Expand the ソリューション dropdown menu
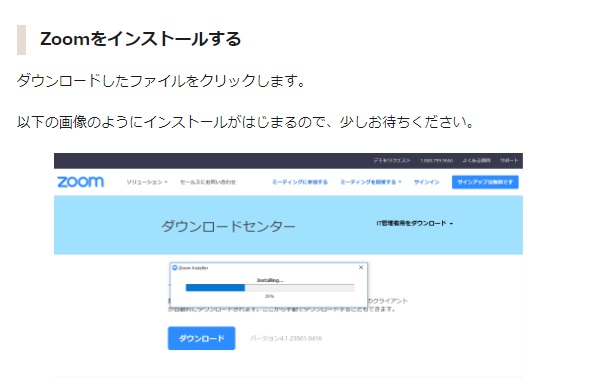This screenshot has width=615, height=385. pyautogui.click(x=147, y=182)
